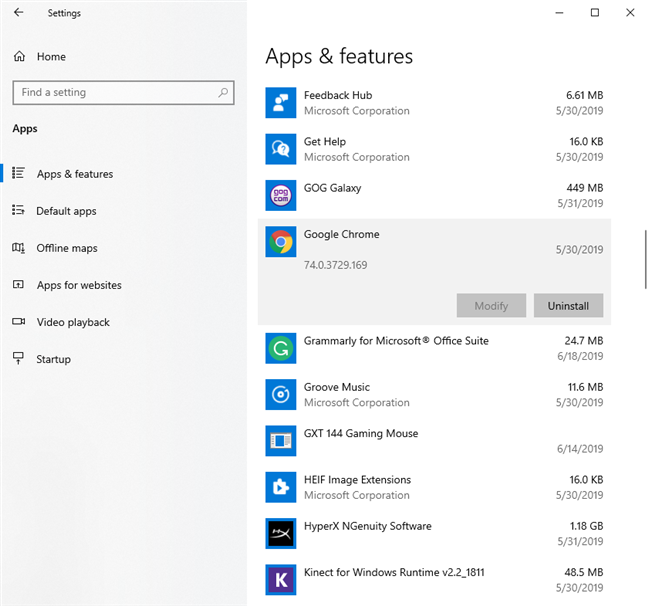The width and height of the screenshot is (648, 606).
Task: Uninstall Google Chrome
Action: pyautogui.click(x=568, y=305)
